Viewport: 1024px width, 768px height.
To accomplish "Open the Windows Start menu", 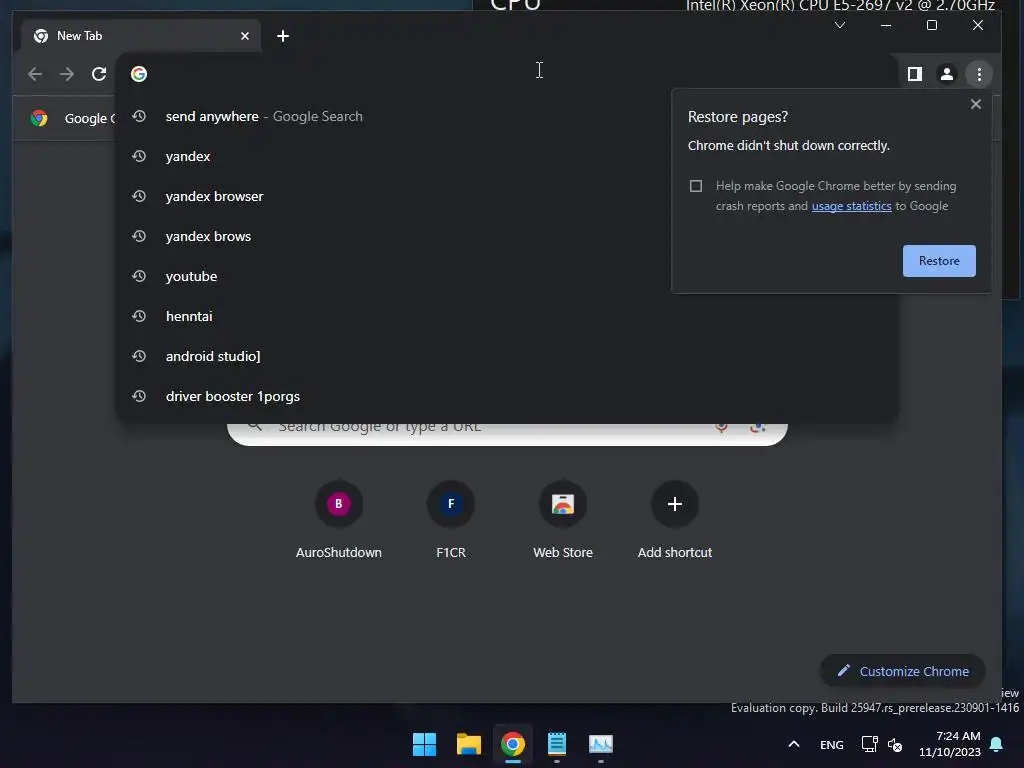I will tap(424, 744).
